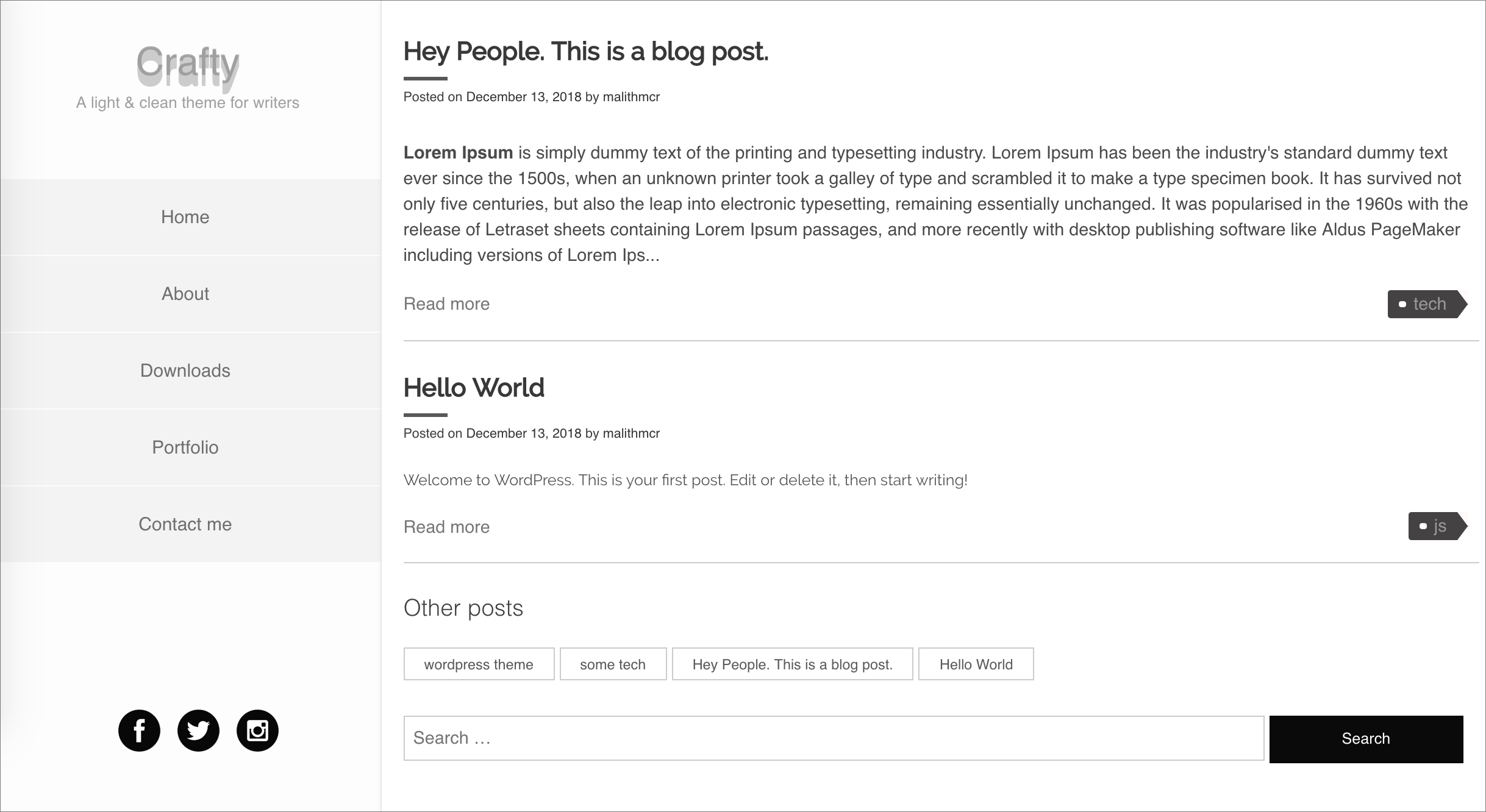Focus the Search text field
This screenshot has width=1486, height=812.
[833, 738]
